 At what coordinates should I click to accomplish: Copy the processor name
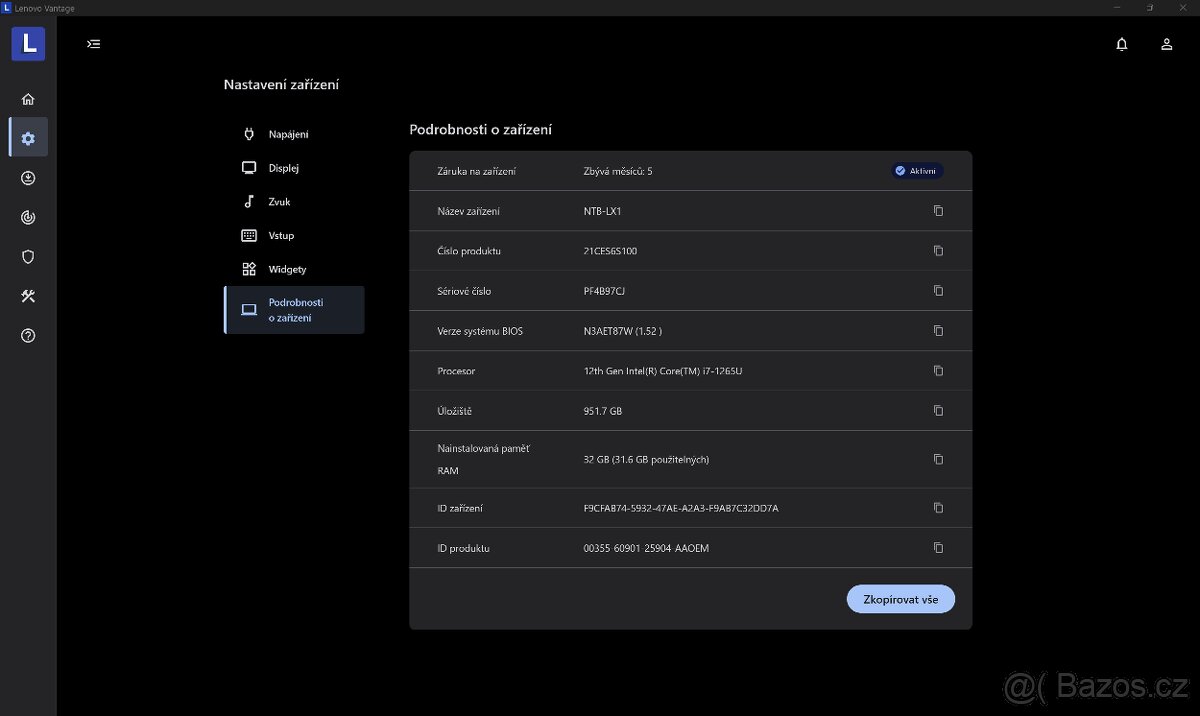(938, 371)
